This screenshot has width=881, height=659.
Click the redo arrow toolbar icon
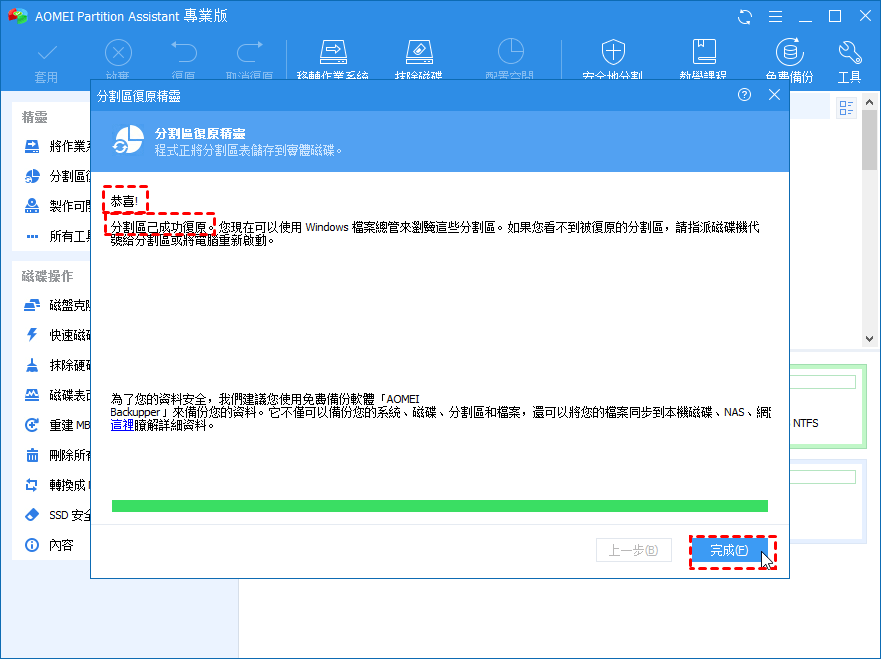click(249, 52)
